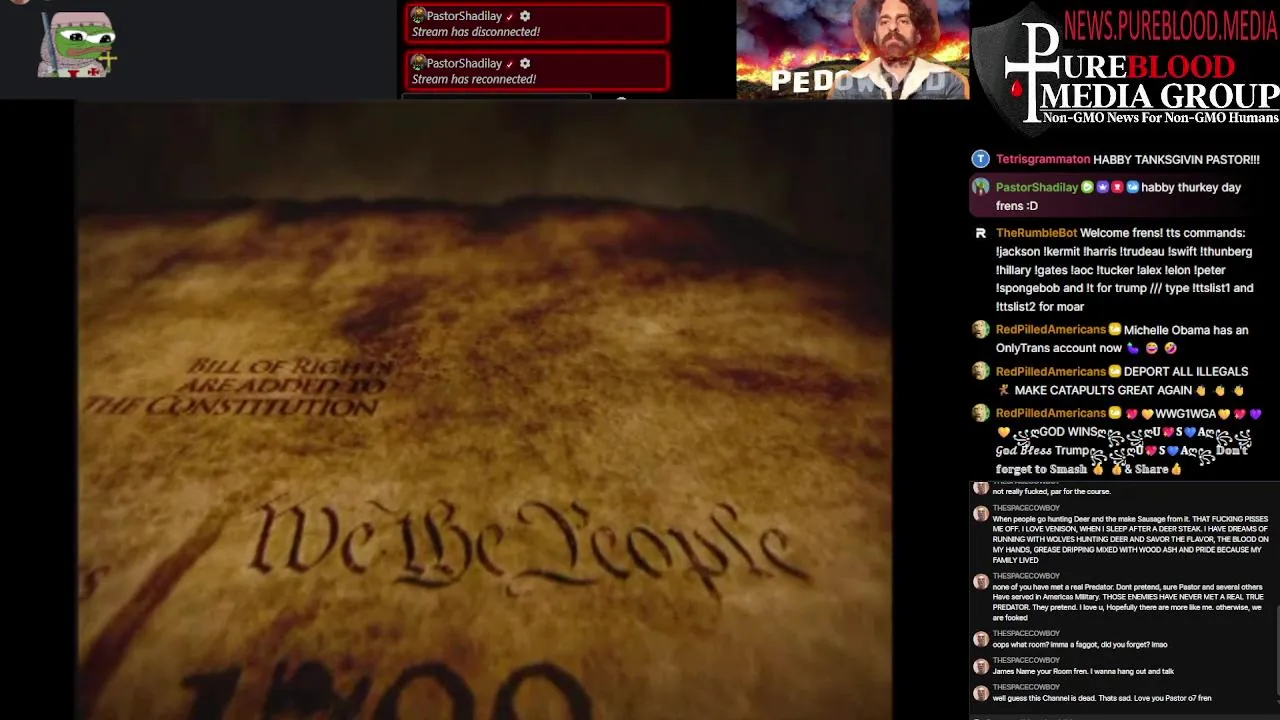Click TheRumbleBot's R logo icon
The image size is (1280, 720).
(x=980, y=233)
